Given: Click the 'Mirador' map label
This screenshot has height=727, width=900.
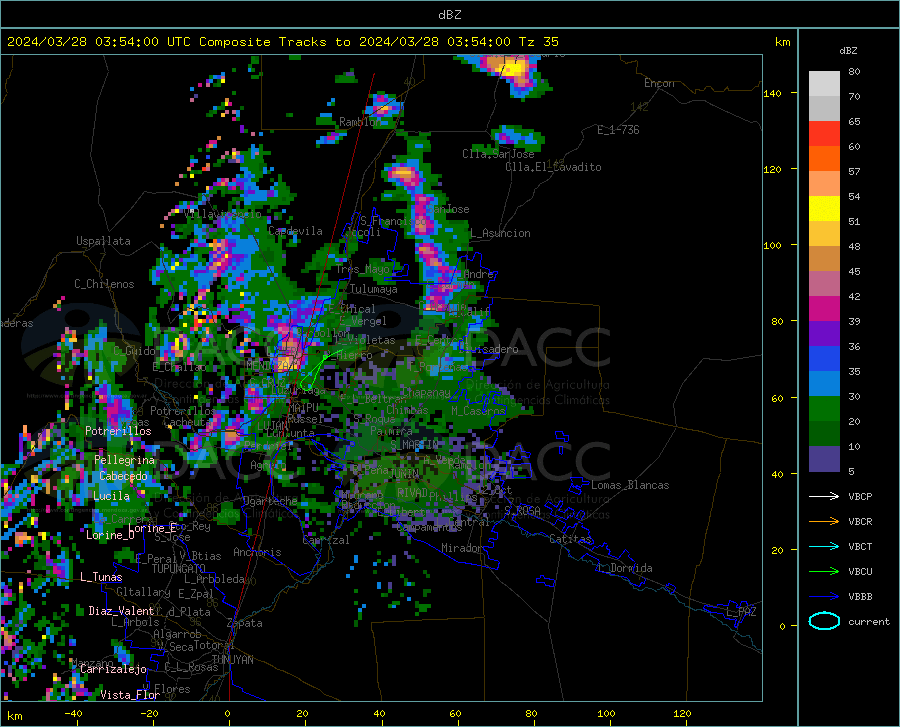Looking at the screenshot, I should [461, 548].
